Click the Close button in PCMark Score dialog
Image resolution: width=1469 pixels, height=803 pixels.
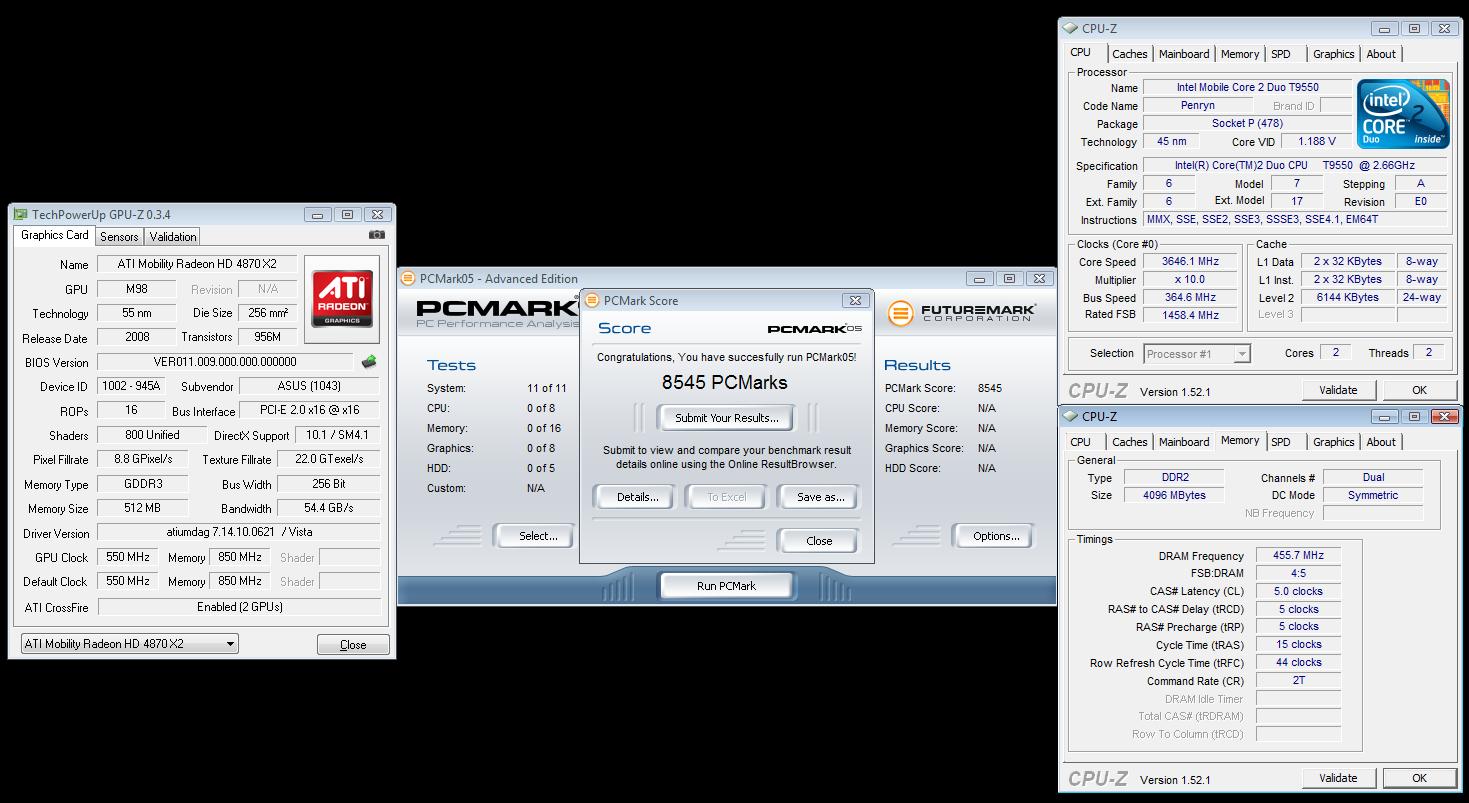[x=819, y=541]
